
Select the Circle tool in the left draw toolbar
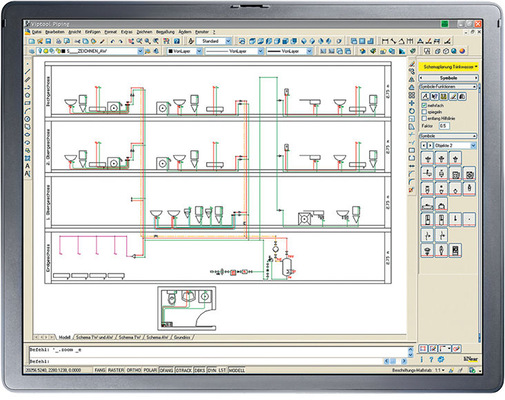click(x=28, y=119)
